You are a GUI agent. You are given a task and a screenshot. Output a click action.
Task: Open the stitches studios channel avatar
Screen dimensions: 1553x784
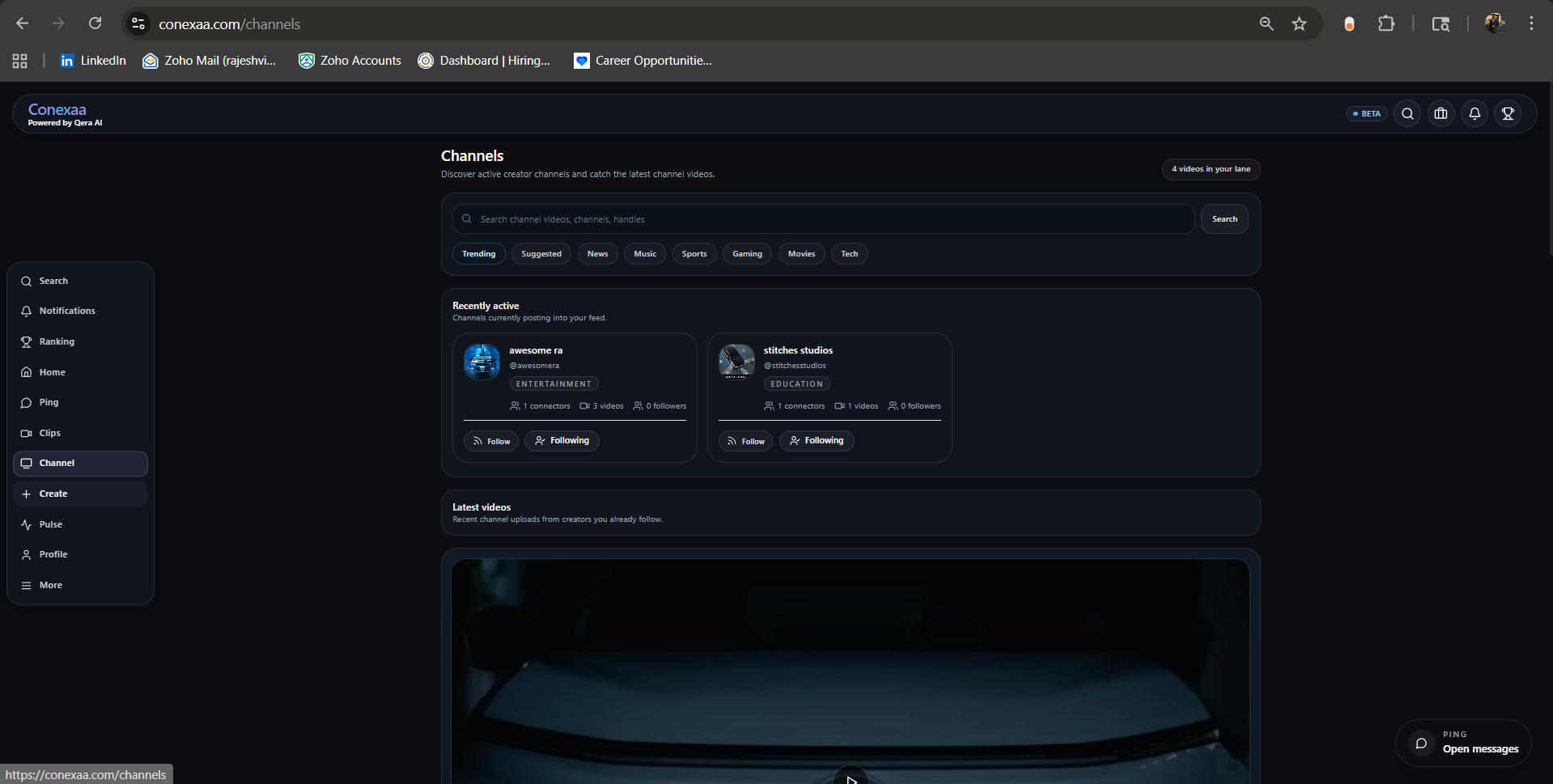[x=736, y=362]
